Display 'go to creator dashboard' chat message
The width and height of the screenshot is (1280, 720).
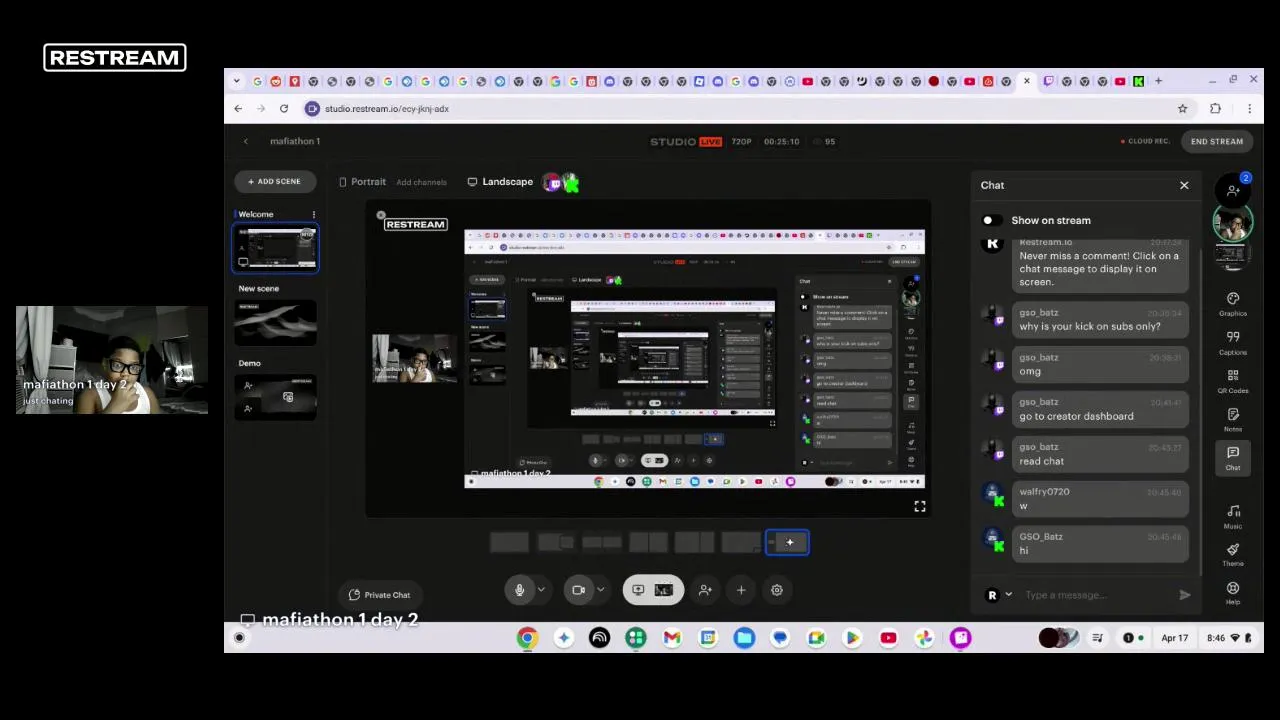click(1099, 410)
